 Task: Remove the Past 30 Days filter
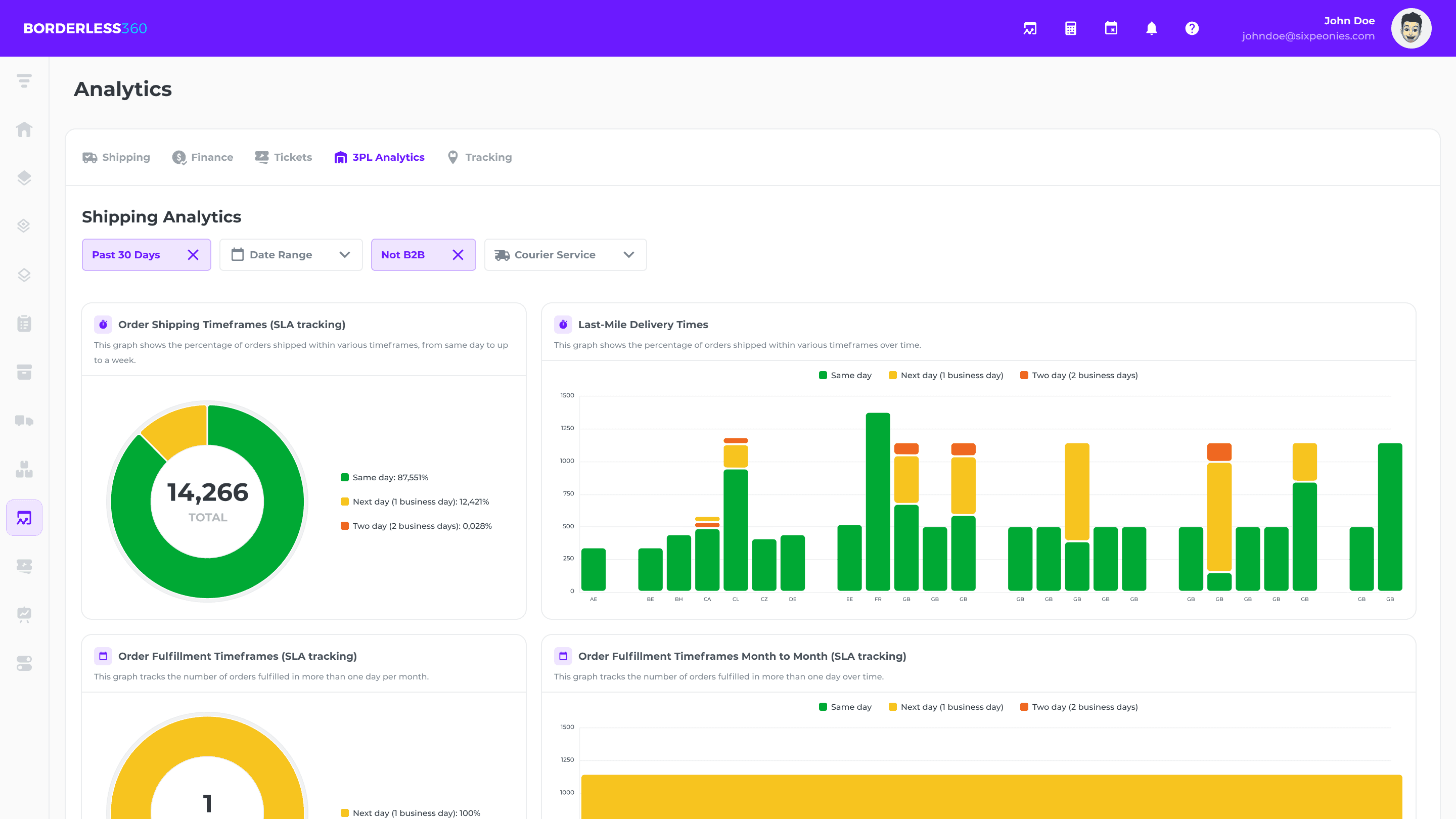(193, 255)
